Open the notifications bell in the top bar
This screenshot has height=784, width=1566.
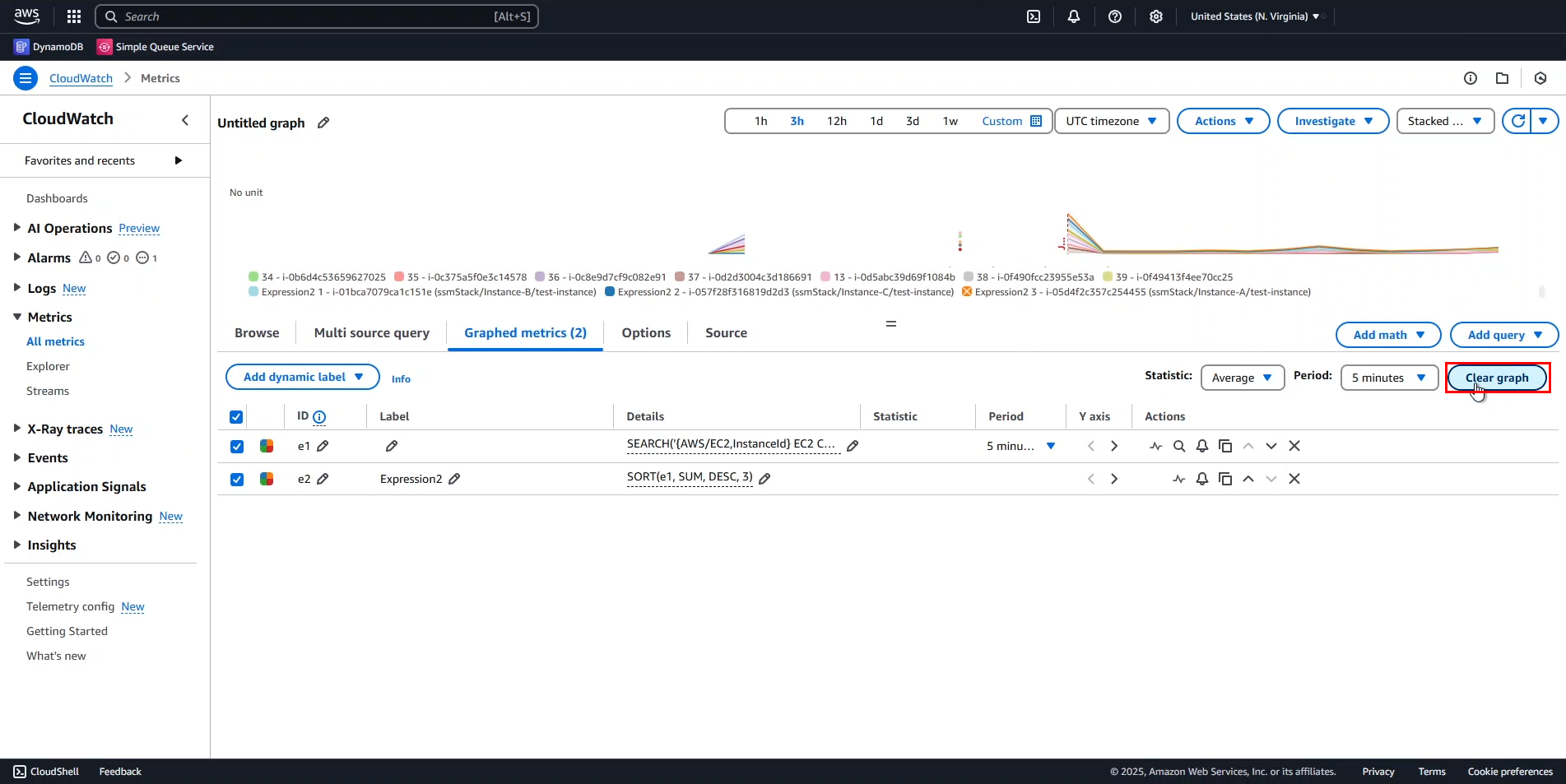pos(1074,16)
